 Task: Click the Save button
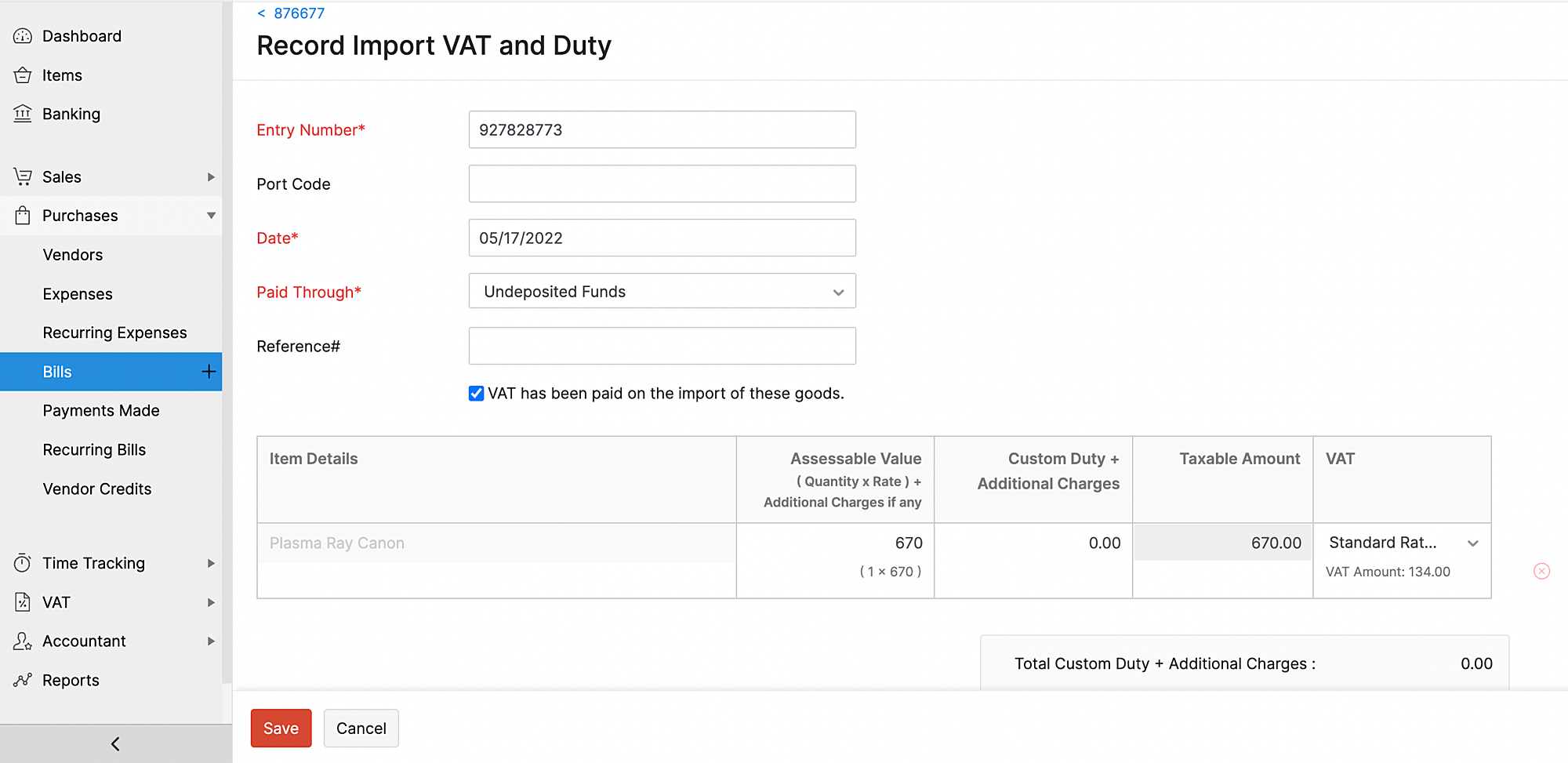[281, 728]
